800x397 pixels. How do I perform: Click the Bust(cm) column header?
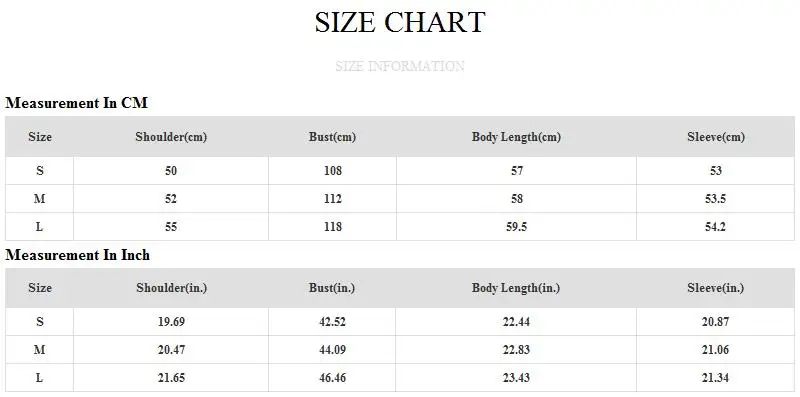click(x=332, y=137)
